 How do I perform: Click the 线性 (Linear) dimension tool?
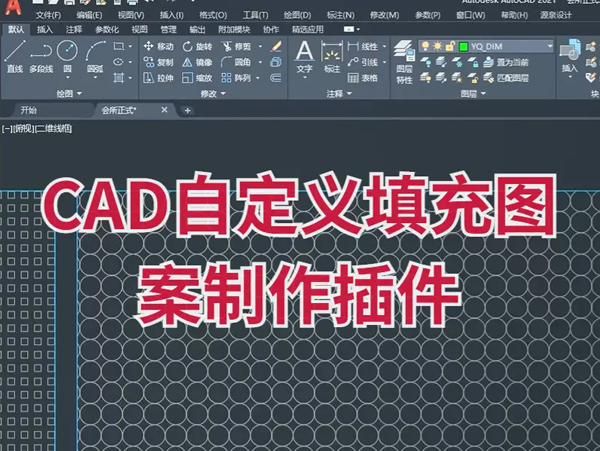[363, 47]
